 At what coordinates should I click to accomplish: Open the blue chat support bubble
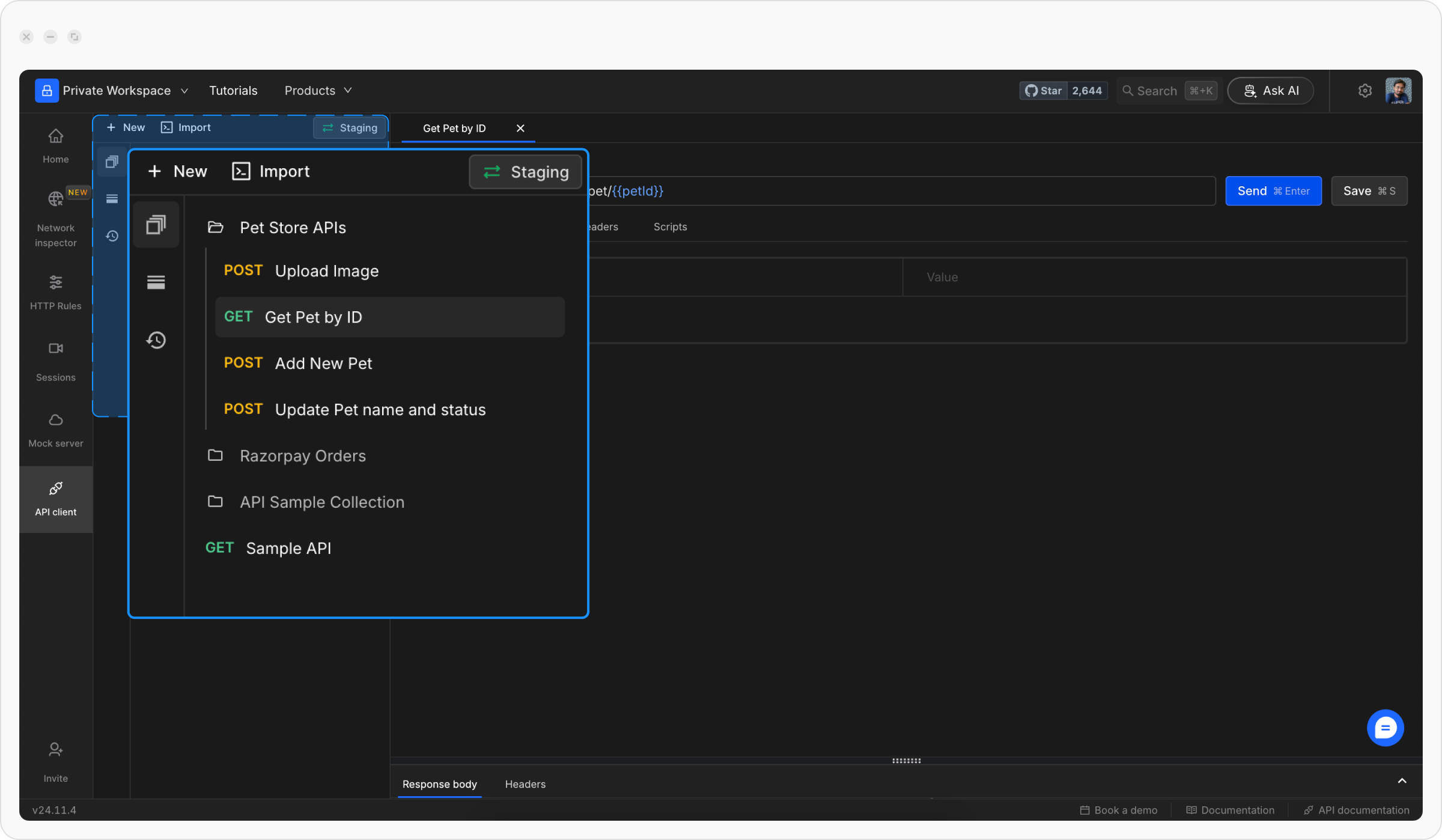[x=1385, y=728]
